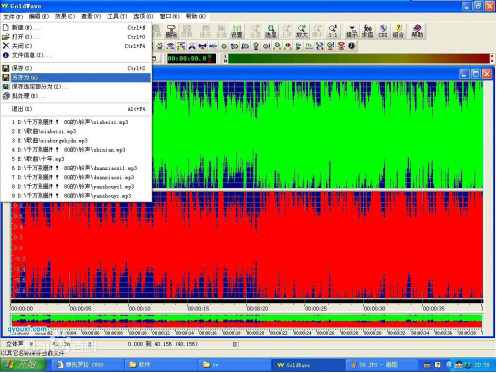Click the 帮助 (Help) toolbar icon

tap(417, 31)
